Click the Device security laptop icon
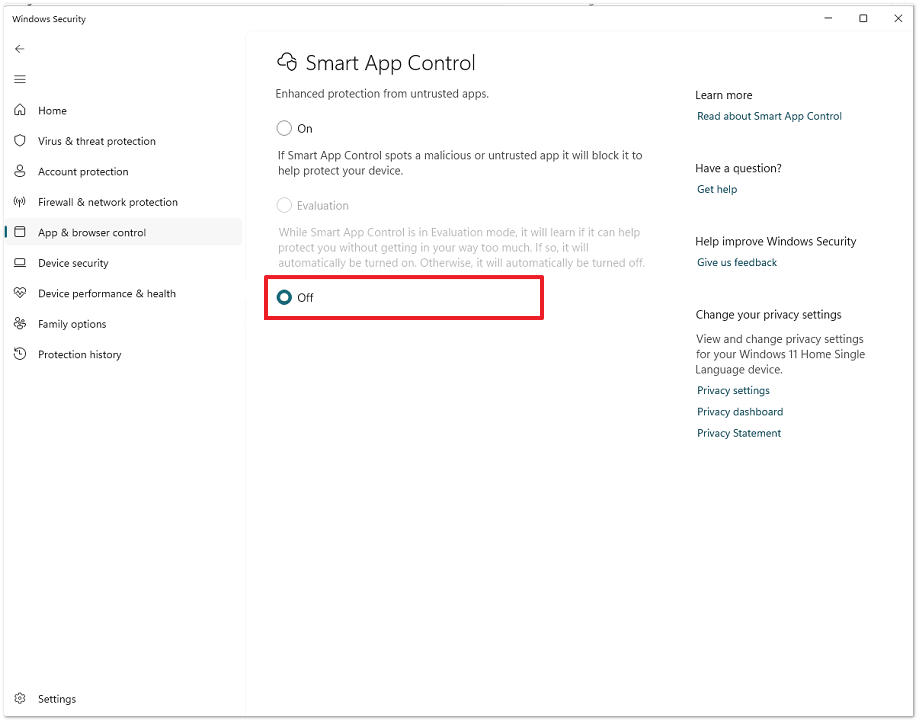 [x=20, y=263]
